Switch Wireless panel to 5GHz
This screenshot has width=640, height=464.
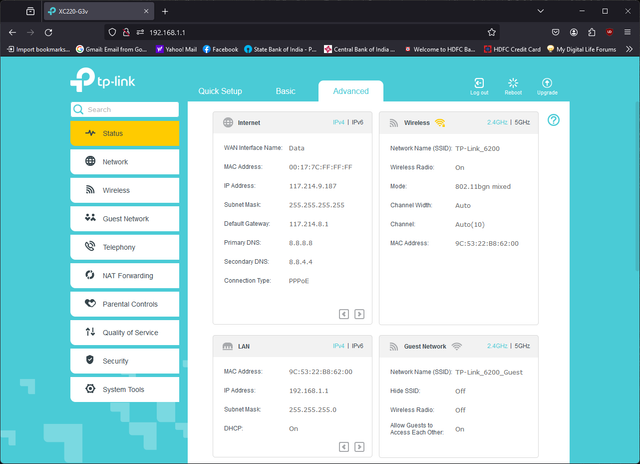[522, 122]
